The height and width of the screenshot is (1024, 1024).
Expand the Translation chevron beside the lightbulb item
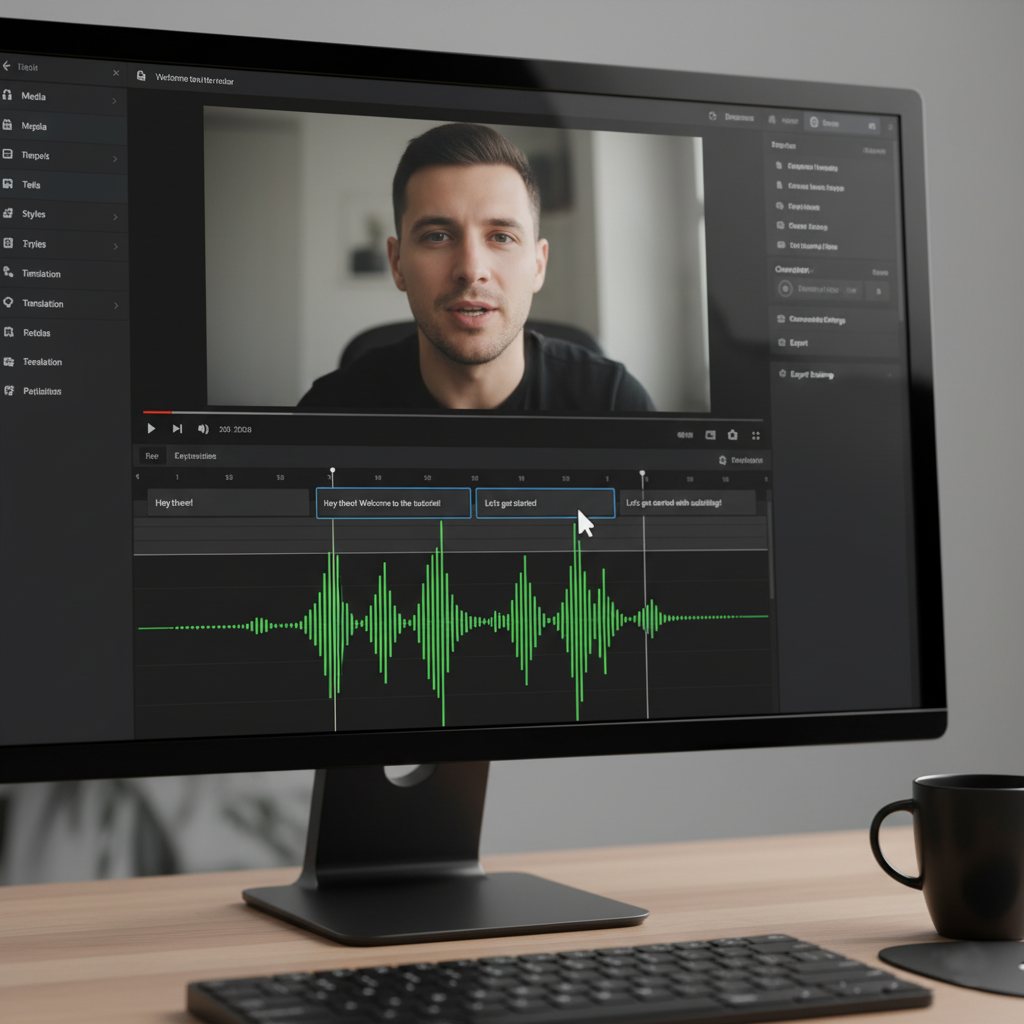point(115,305)
